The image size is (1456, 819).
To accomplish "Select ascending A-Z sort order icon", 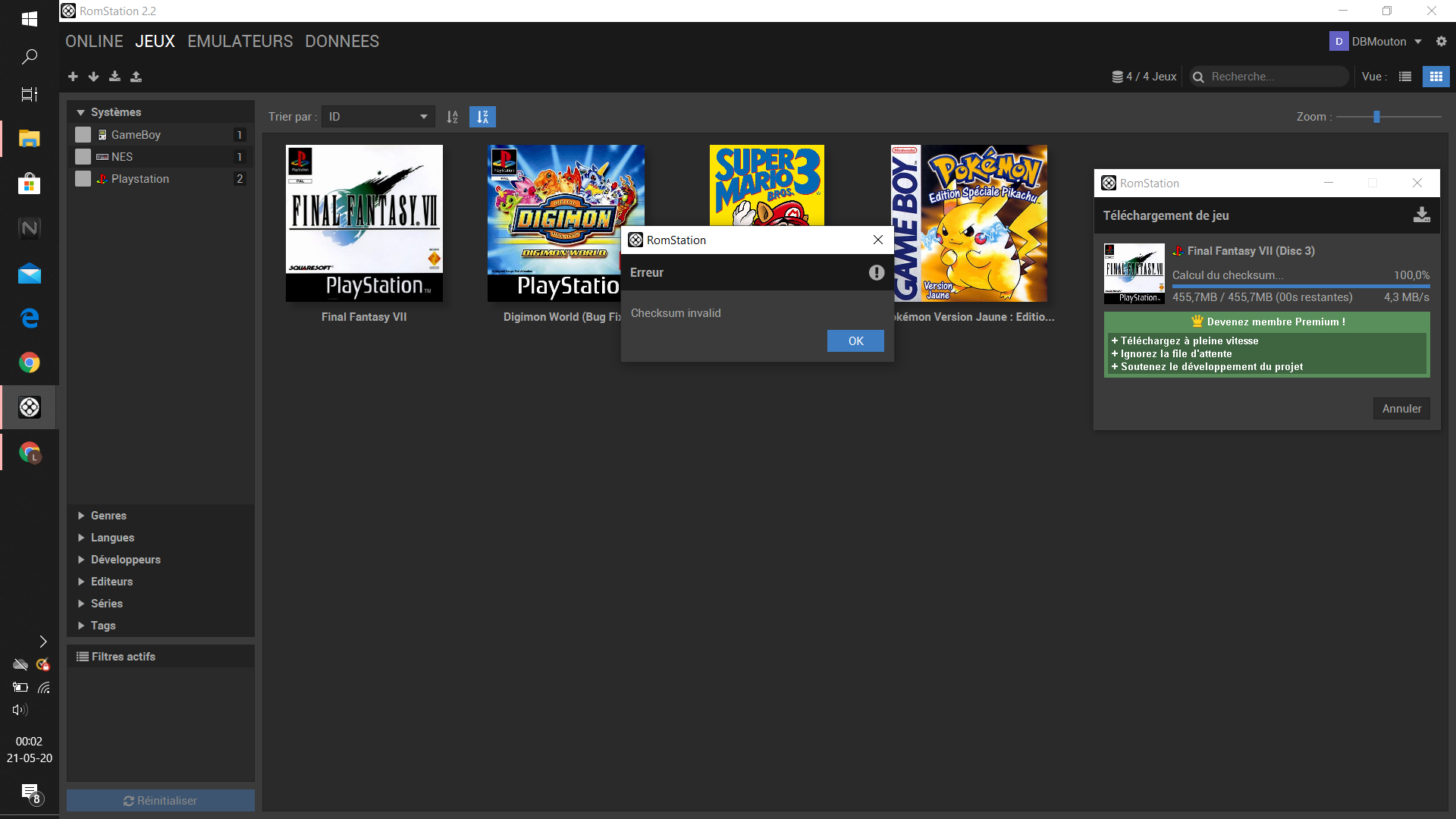I will coord(453,117).
